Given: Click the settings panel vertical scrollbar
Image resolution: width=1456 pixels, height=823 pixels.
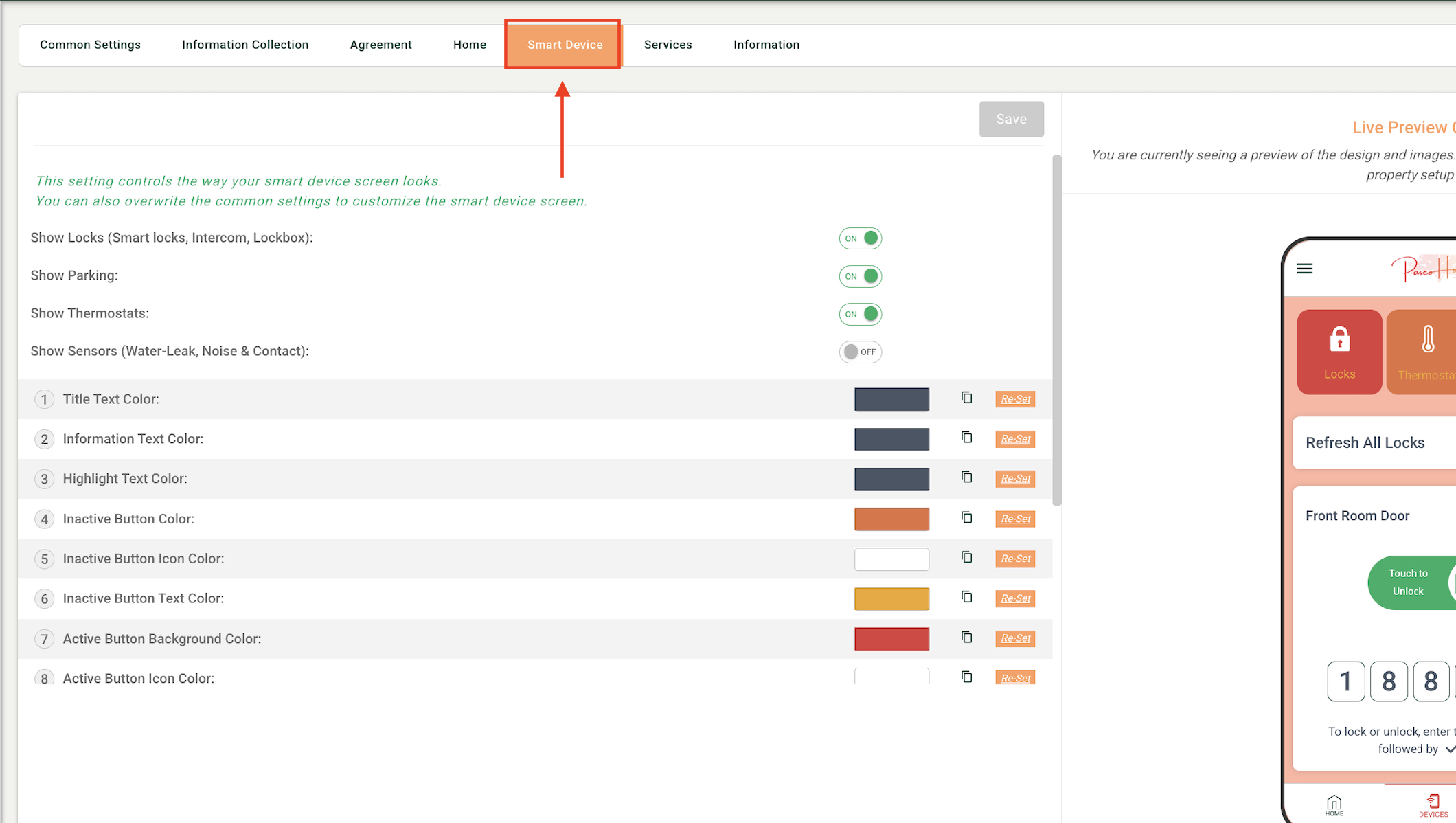Looking at the screenshot, I should 1056,330.
